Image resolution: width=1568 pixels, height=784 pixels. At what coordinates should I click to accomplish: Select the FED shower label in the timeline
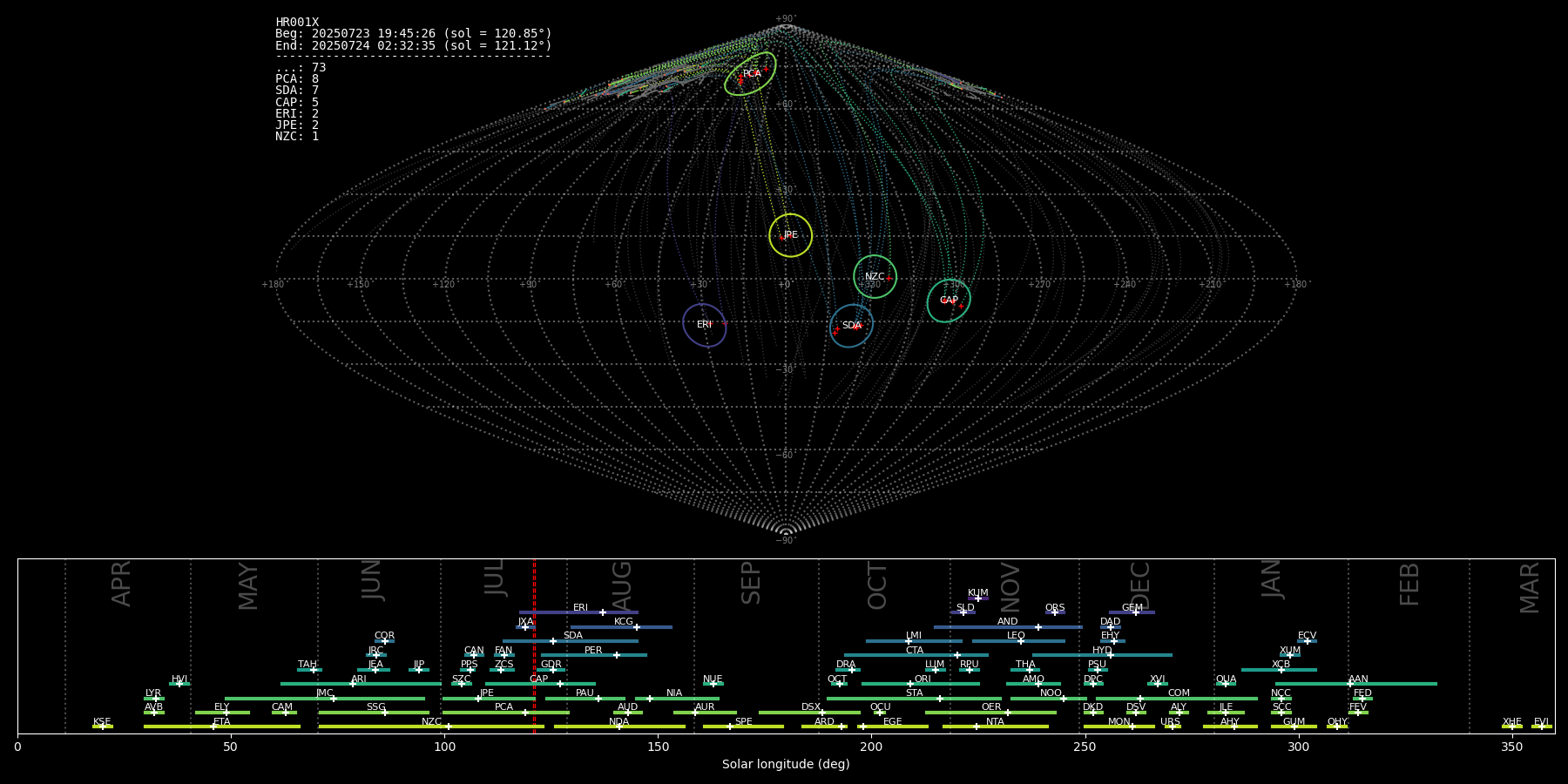(1362, 693)
